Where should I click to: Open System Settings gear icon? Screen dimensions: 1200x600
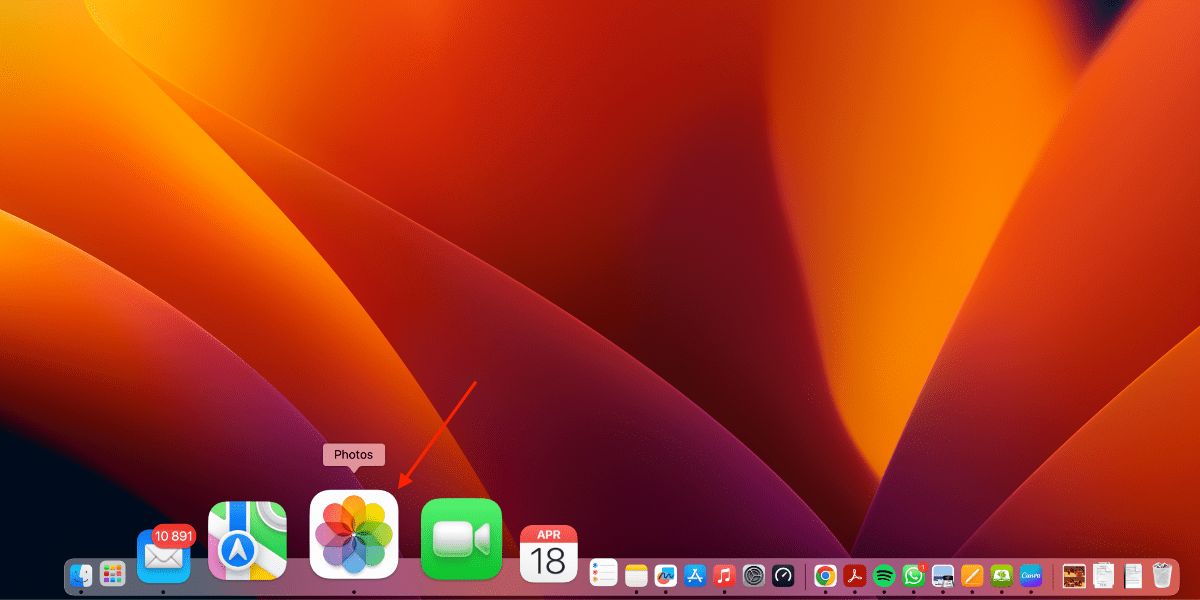click(754, 575)
